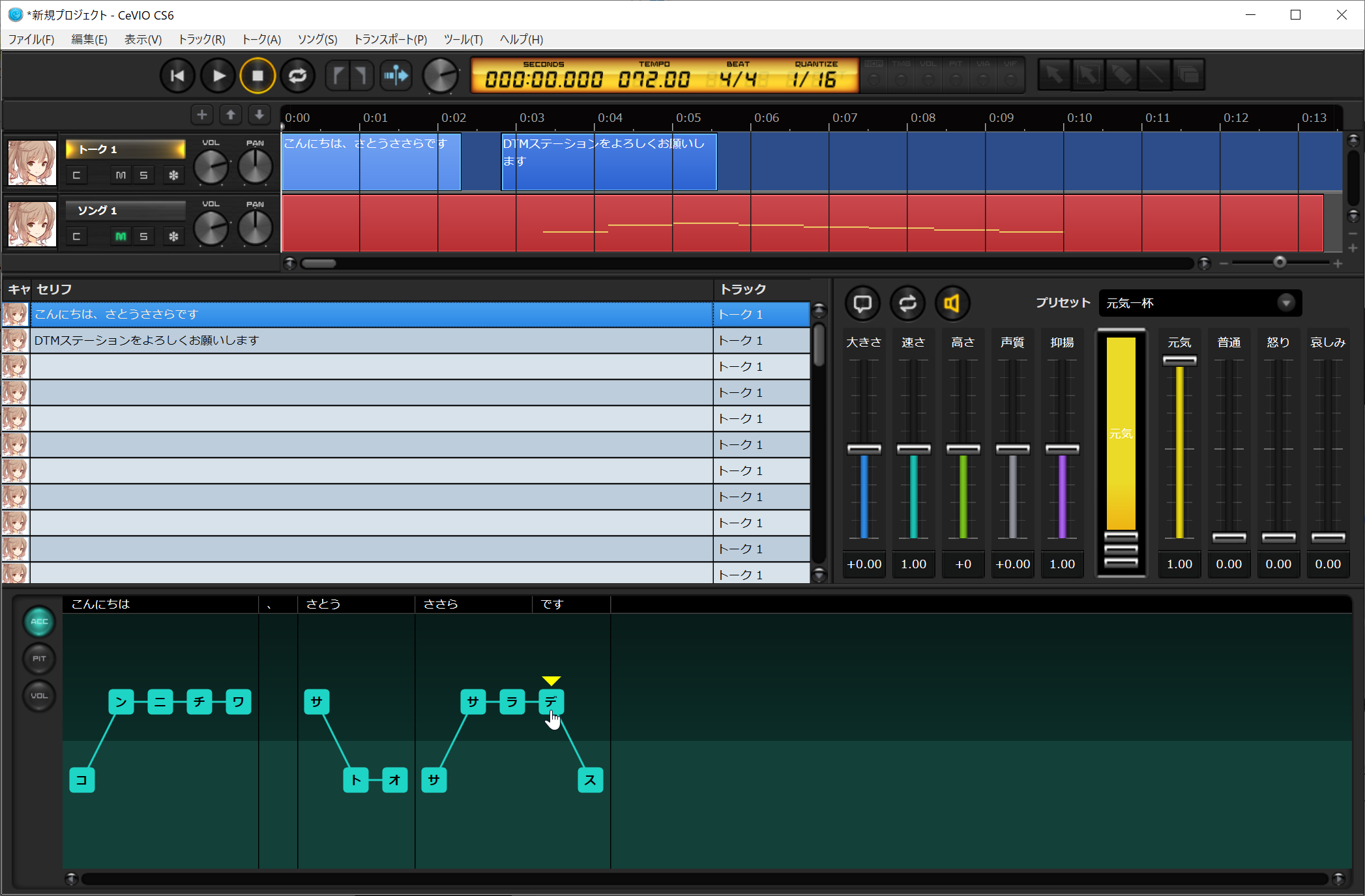Screen dimensions: 1365x896
Task: Click the ソング 1 character thumbnail
Action: [x=32, y=224]
